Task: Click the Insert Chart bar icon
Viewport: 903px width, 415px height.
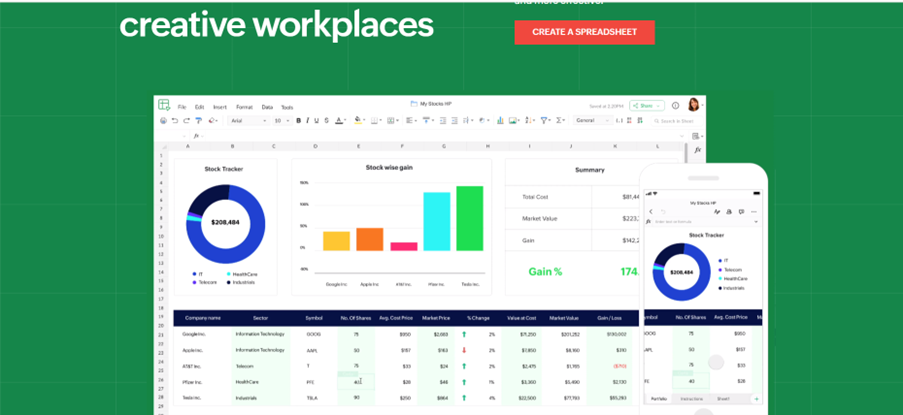Action: 500,120
